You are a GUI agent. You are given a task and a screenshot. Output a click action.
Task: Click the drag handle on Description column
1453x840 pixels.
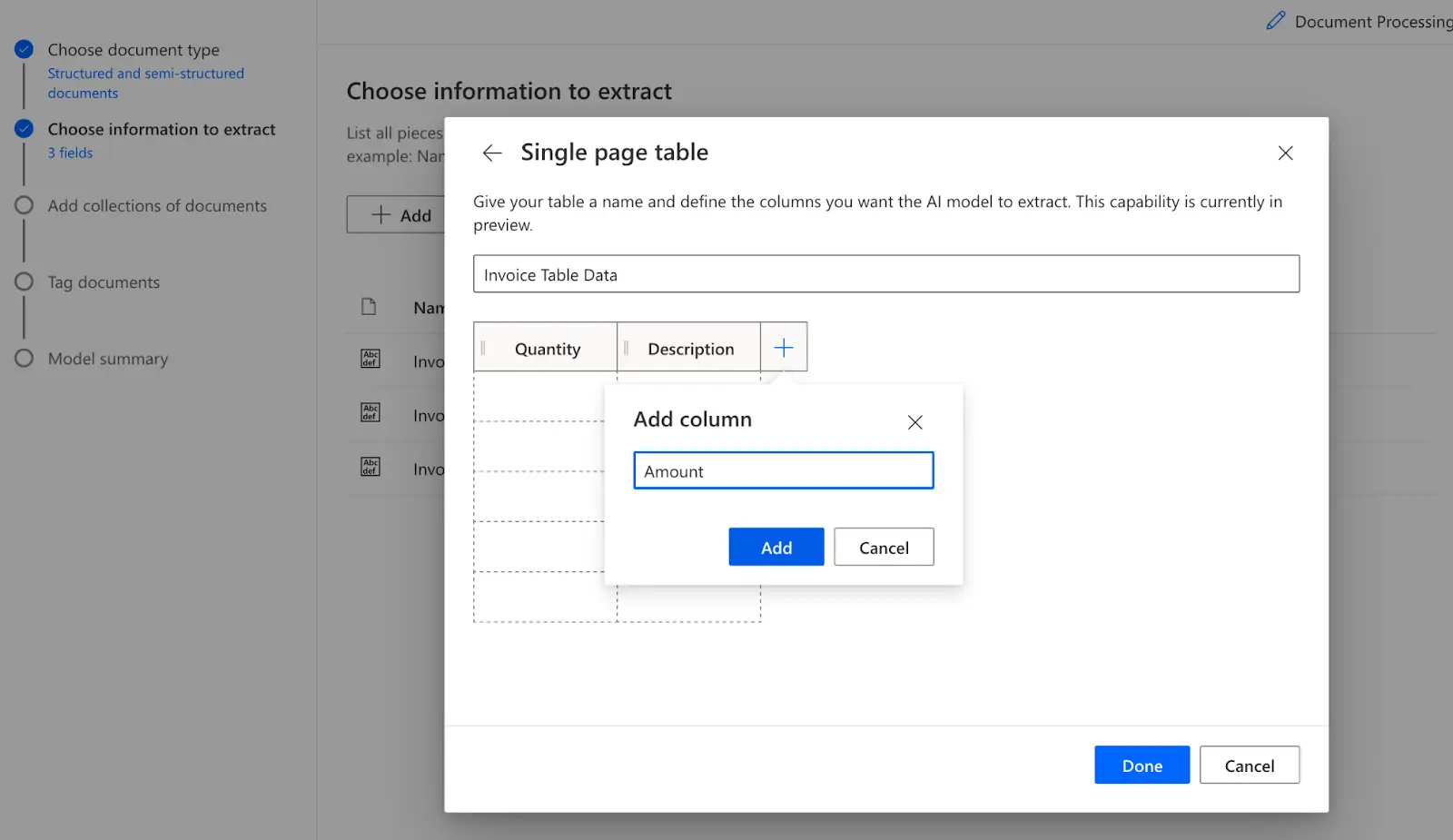click(626, 349)
